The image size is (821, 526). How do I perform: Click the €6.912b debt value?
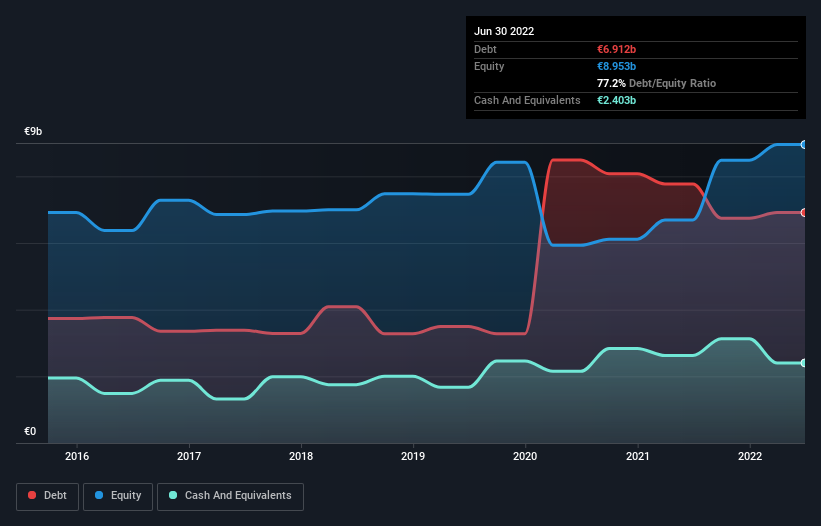(x=616, y=49)
